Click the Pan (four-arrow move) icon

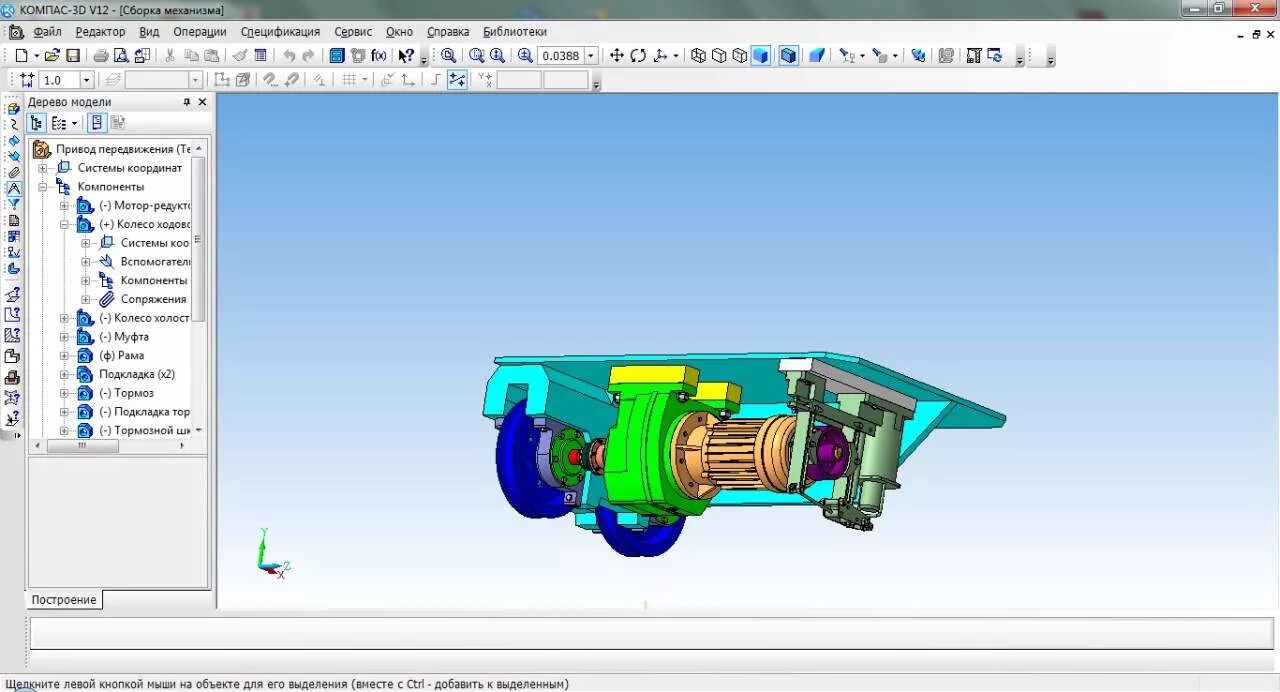pyautogui.click(x=617, y=56)
